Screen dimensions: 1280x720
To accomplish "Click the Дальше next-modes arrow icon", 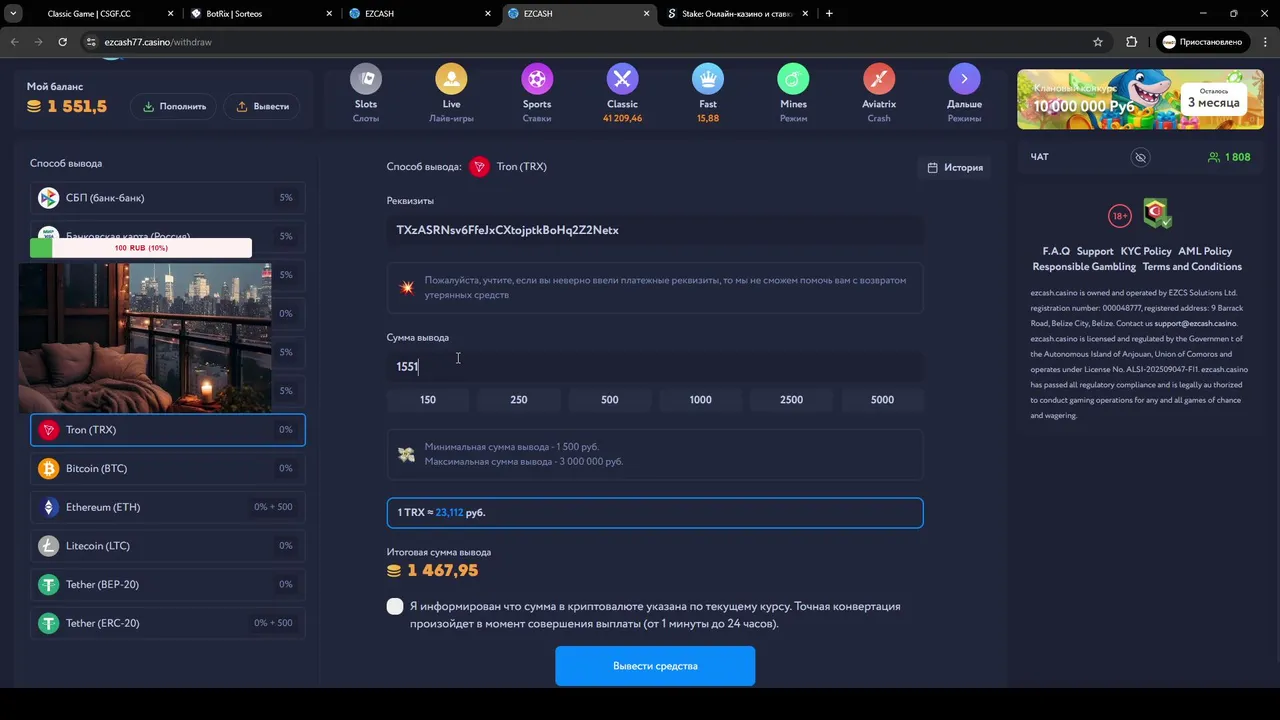I will [x=964, y=79].
